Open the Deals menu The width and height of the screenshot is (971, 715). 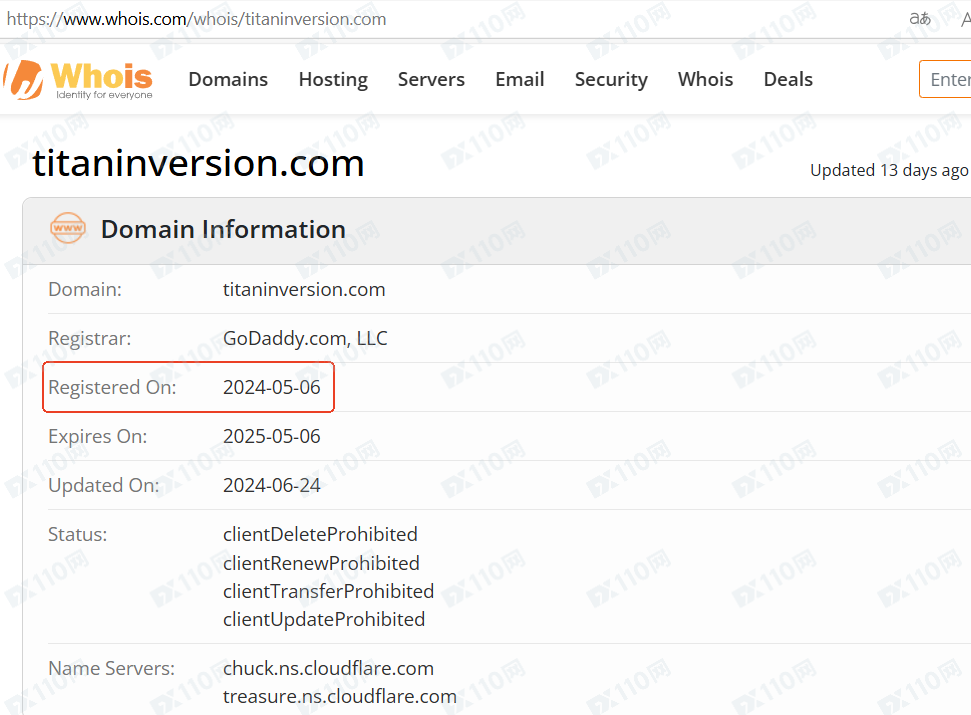(788, 79)
